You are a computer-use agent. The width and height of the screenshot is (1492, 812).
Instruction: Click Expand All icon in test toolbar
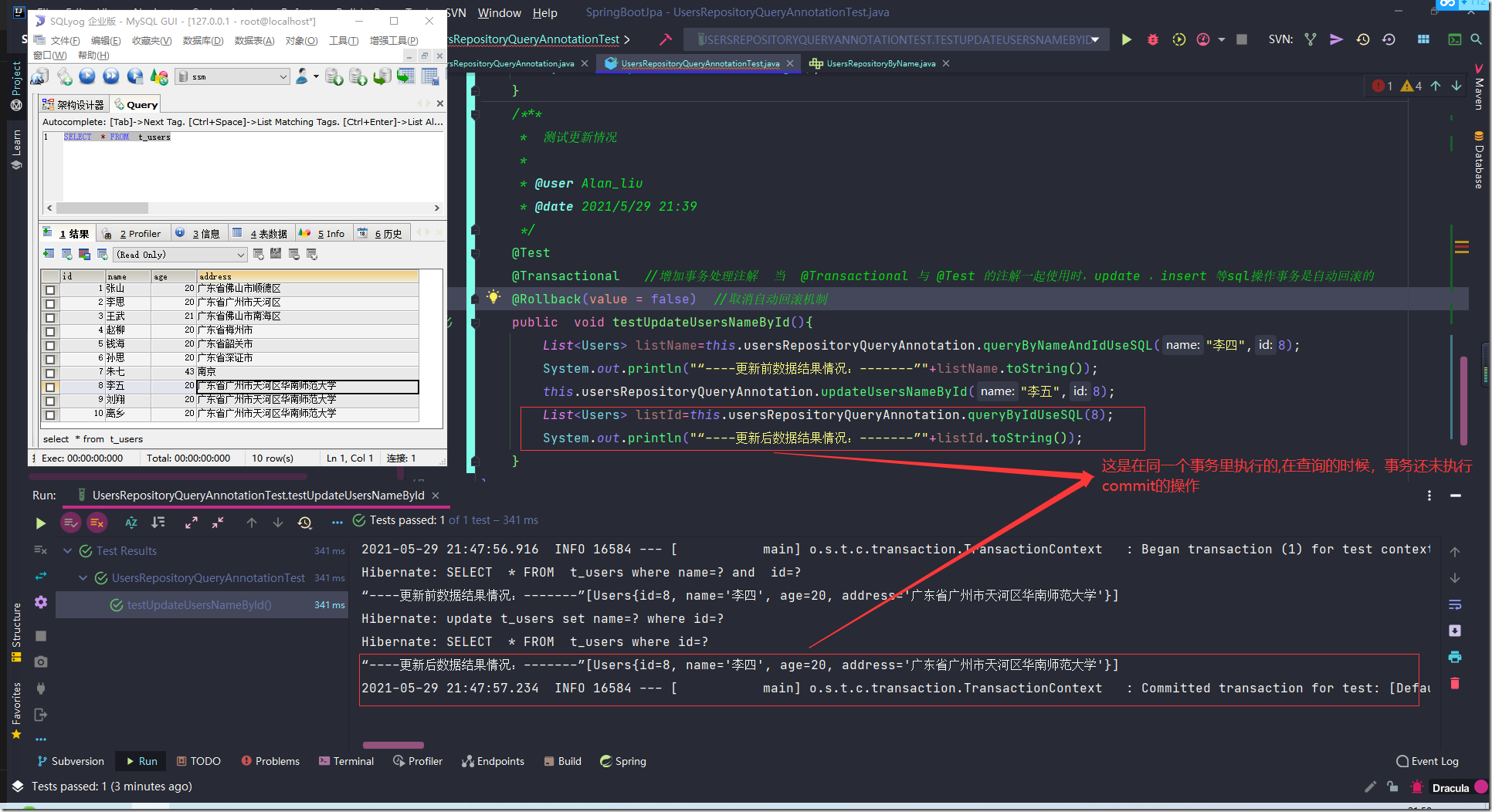192,523
